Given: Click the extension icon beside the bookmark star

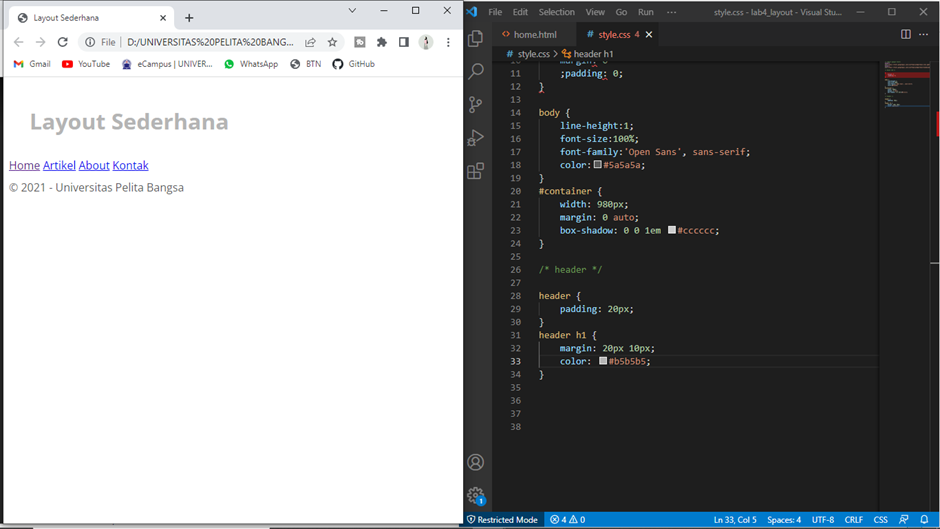Looking at the screenshot, I should (x=360, y=42).
